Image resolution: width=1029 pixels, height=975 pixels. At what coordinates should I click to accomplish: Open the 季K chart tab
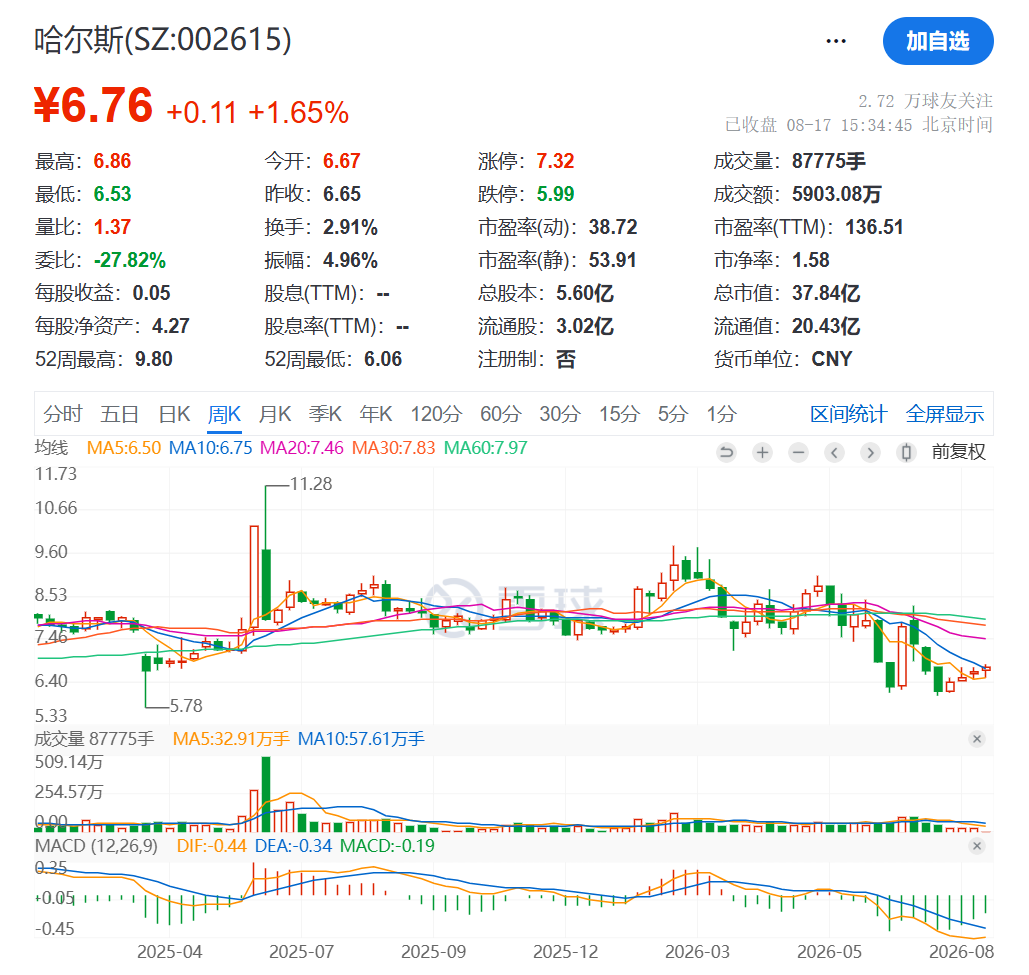coord(326,415)
